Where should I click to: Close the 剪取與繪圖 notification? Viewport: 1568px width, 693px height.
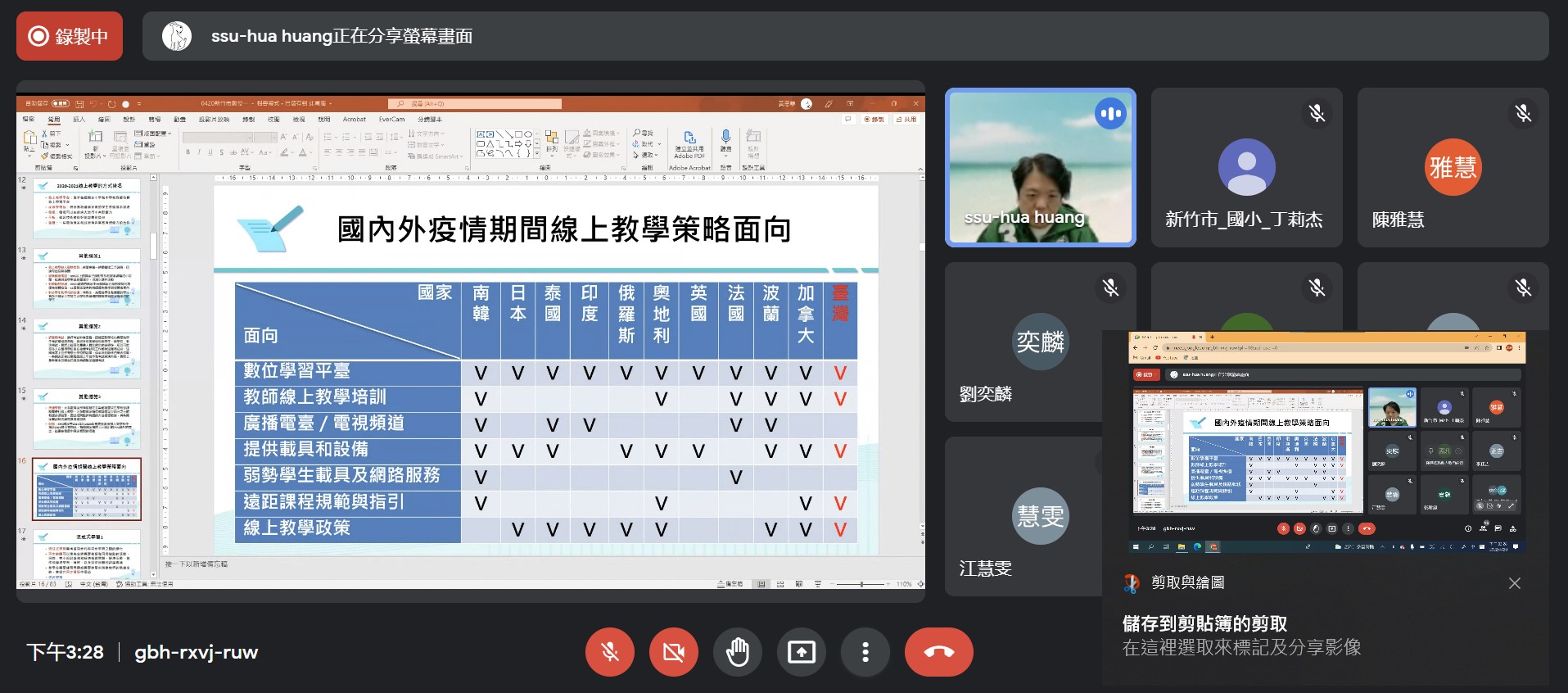1514,583
